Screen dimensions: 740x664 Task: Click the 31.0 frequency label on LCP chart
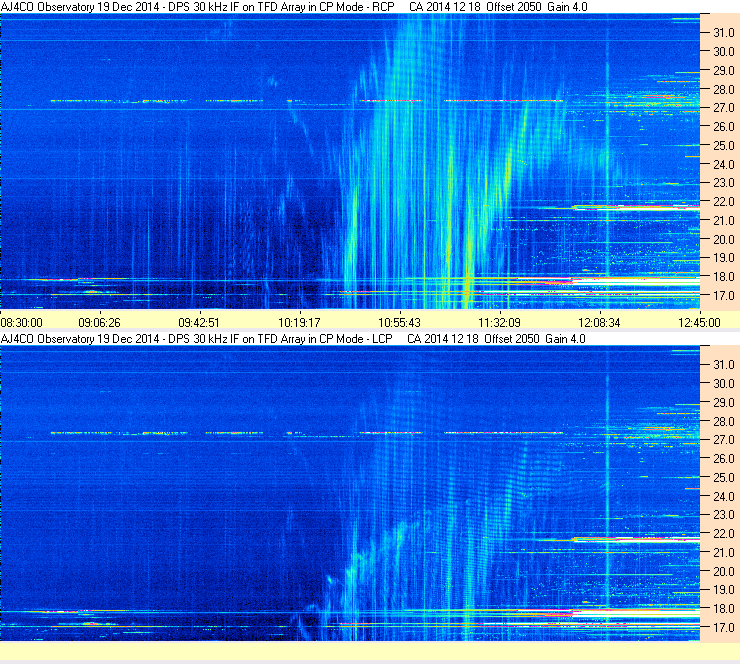pyautogui.click(x=724, y=365)
